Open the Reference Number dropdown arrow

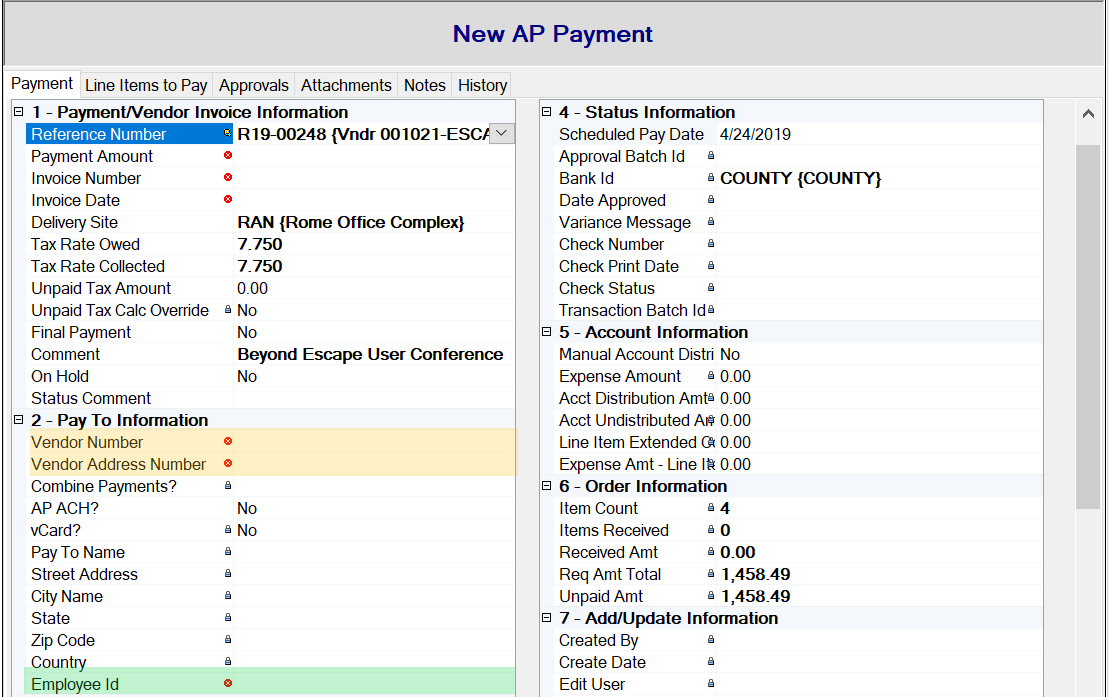(501, 134)
